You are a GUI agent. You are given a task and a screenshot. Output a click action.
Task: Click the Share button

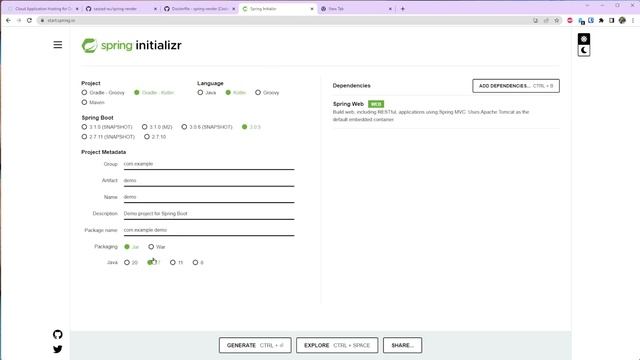pyautogui.click(x=402, y=345)
